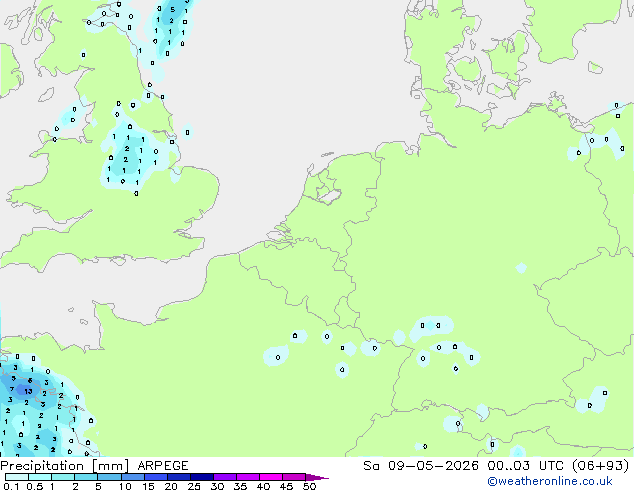Image resolution: width=634 pixels, height=490 pixels.
Task: Click the lightest 0.1–0.5 mm legend swatch
Action: click(x=17, y=477)
